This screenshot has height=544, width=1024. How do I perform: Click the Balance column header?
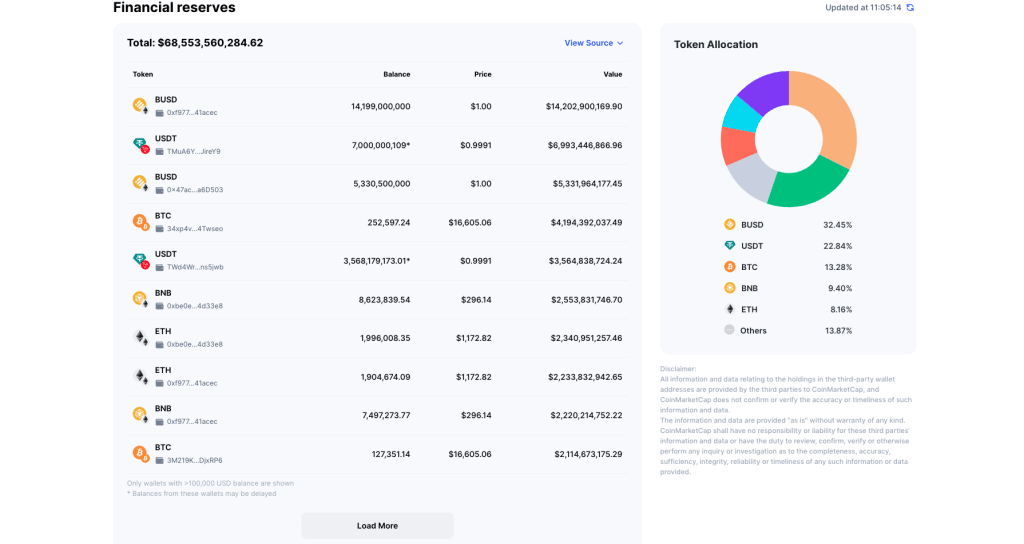[x=396, y=74]
